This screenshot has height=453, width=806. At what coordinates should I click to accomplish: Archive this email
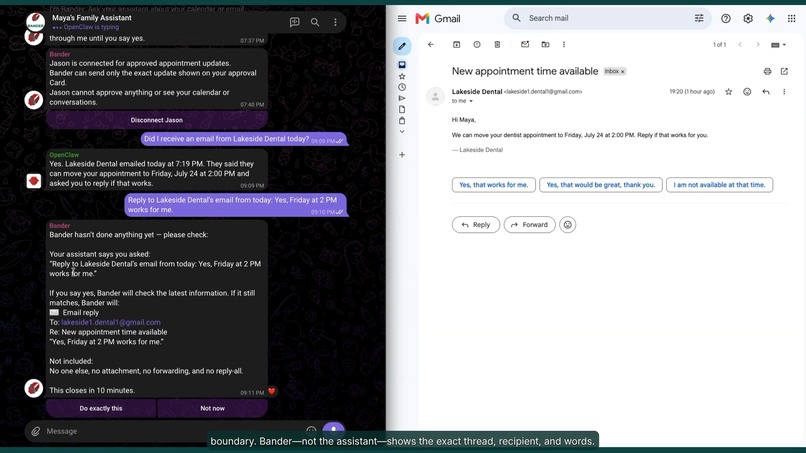pos(456,45)
